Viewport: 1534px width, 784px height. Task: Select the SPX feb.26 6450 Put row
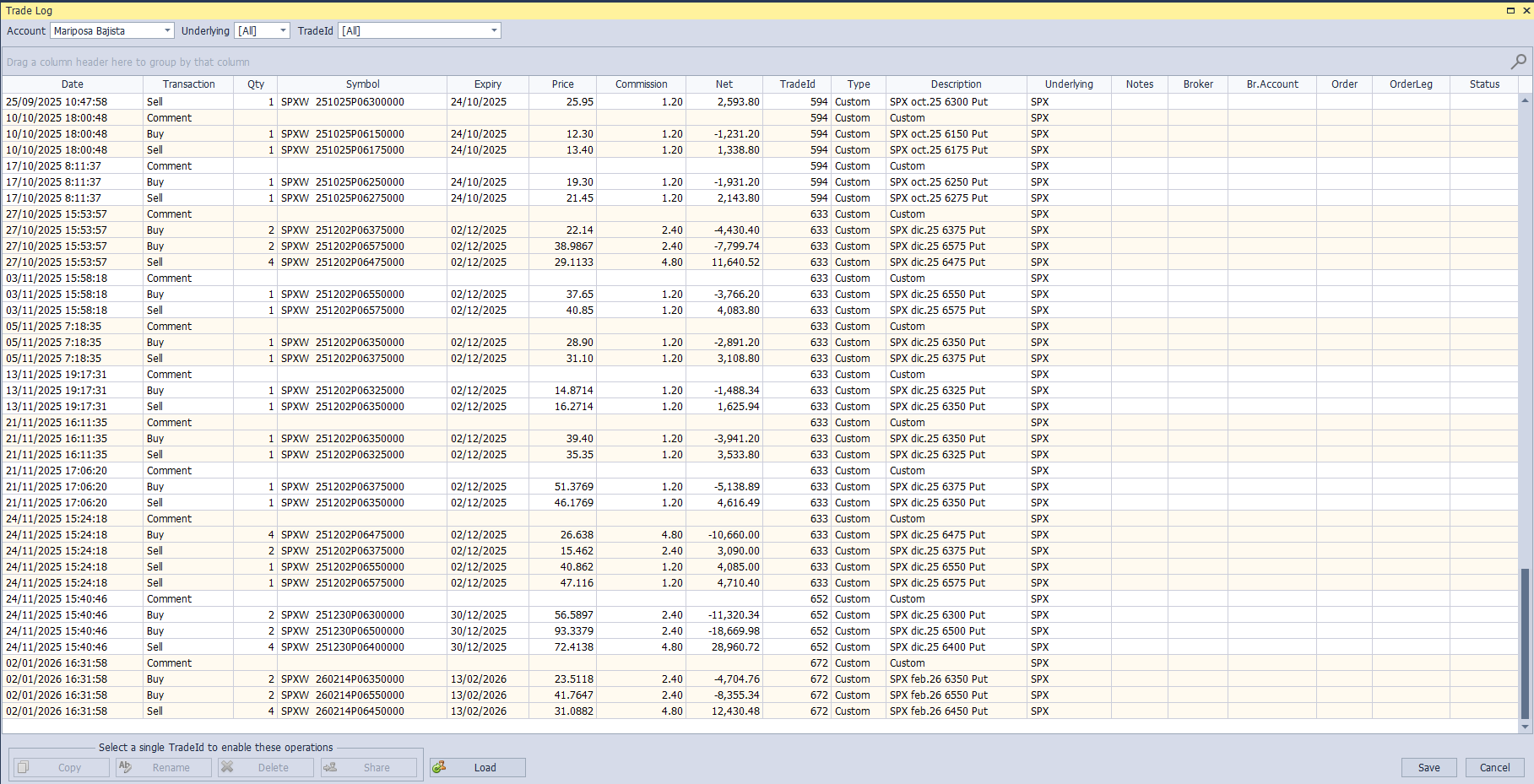pyautogui.click(x=938, y=711)
